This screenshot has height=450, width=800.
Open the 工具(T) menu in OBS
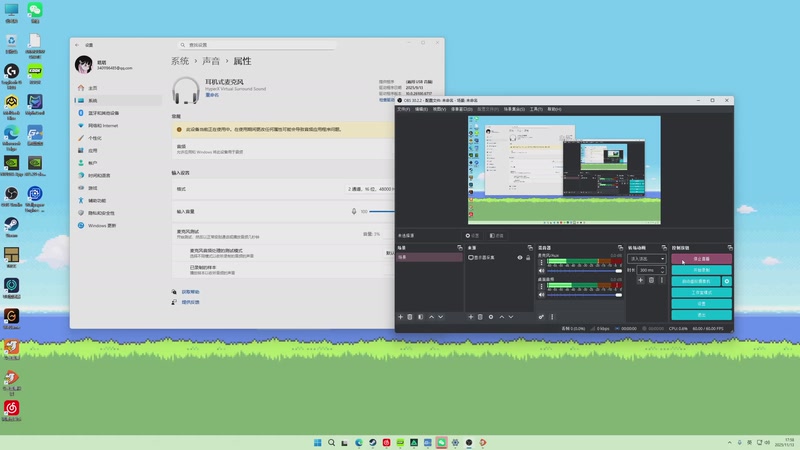pyautogui.click(x=536, y=109)
